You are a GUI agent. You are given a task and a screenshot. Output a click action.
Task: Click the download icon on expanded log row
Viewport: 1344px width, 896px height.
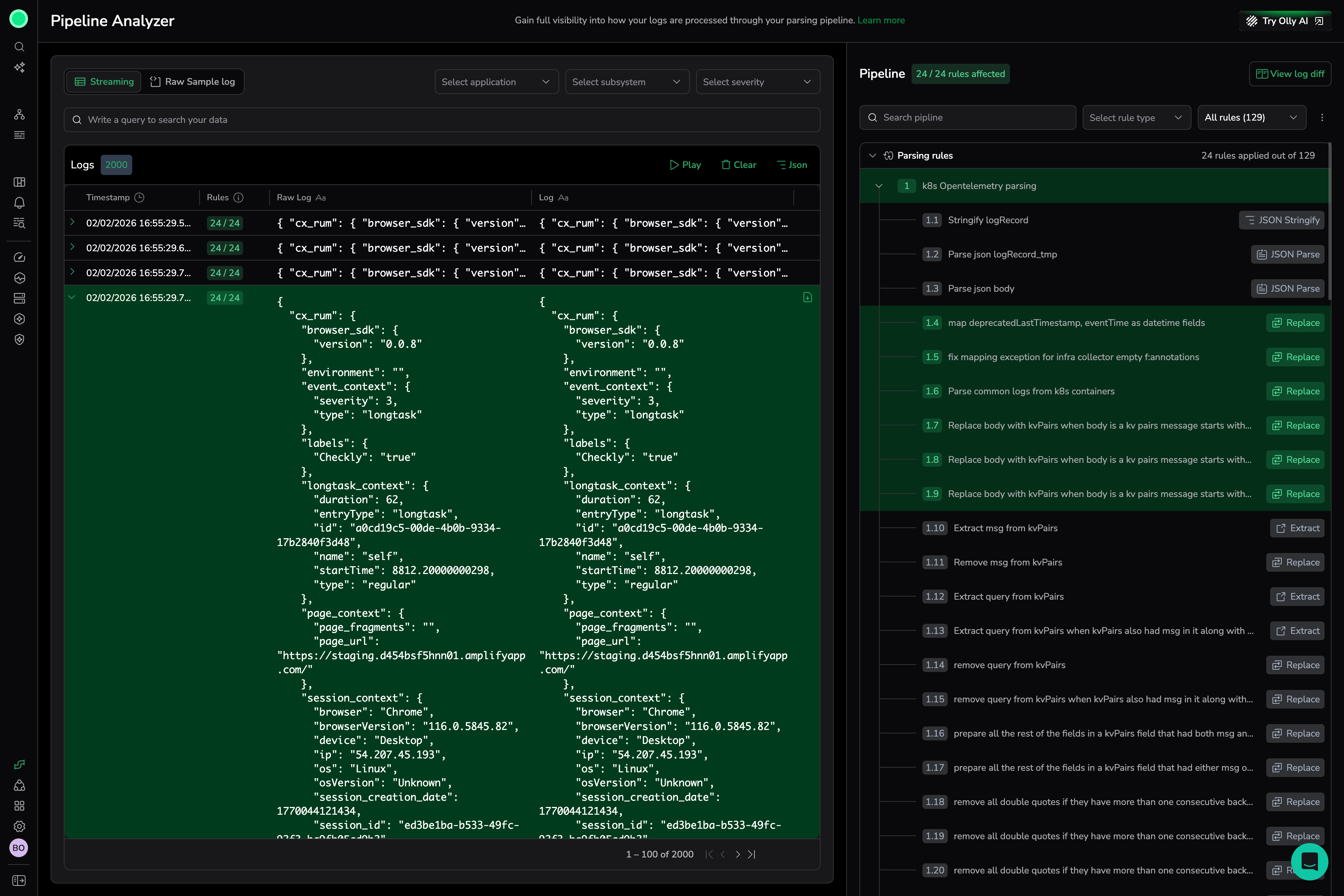point(807,297)
